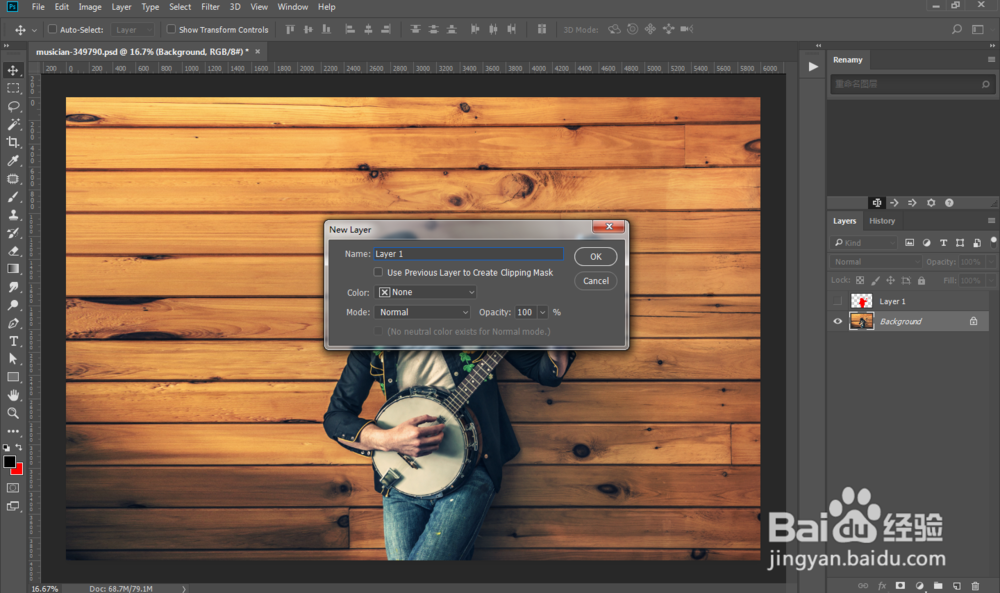Open Layers panel blend mode Normal dropdown
The height and width of the screenshot is (593, 1000).
pos(876,262)
